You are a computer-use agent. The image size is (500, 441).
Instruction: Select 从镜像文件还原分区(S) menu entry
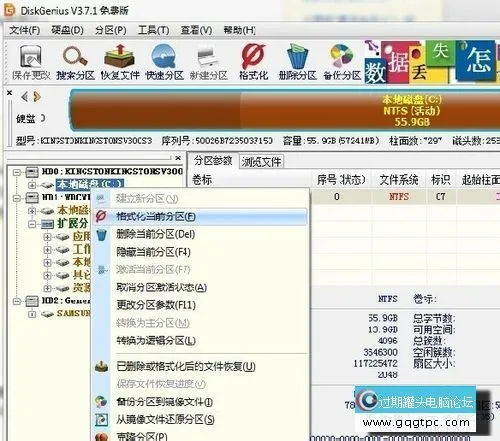pyautogui.click(x=200, y=420)
